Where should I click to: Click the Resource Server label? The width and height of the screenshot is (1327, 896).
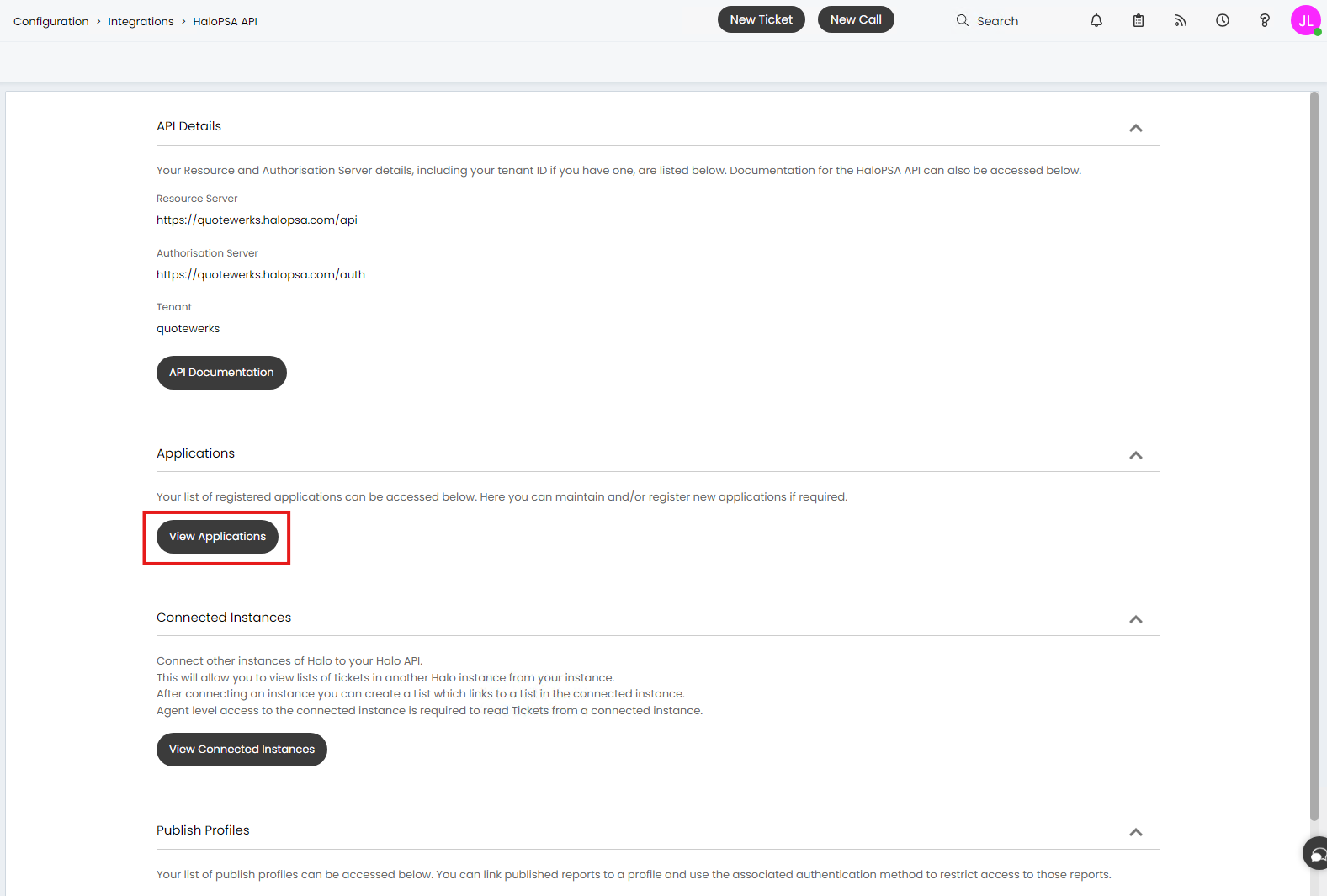tap(197, 199)
